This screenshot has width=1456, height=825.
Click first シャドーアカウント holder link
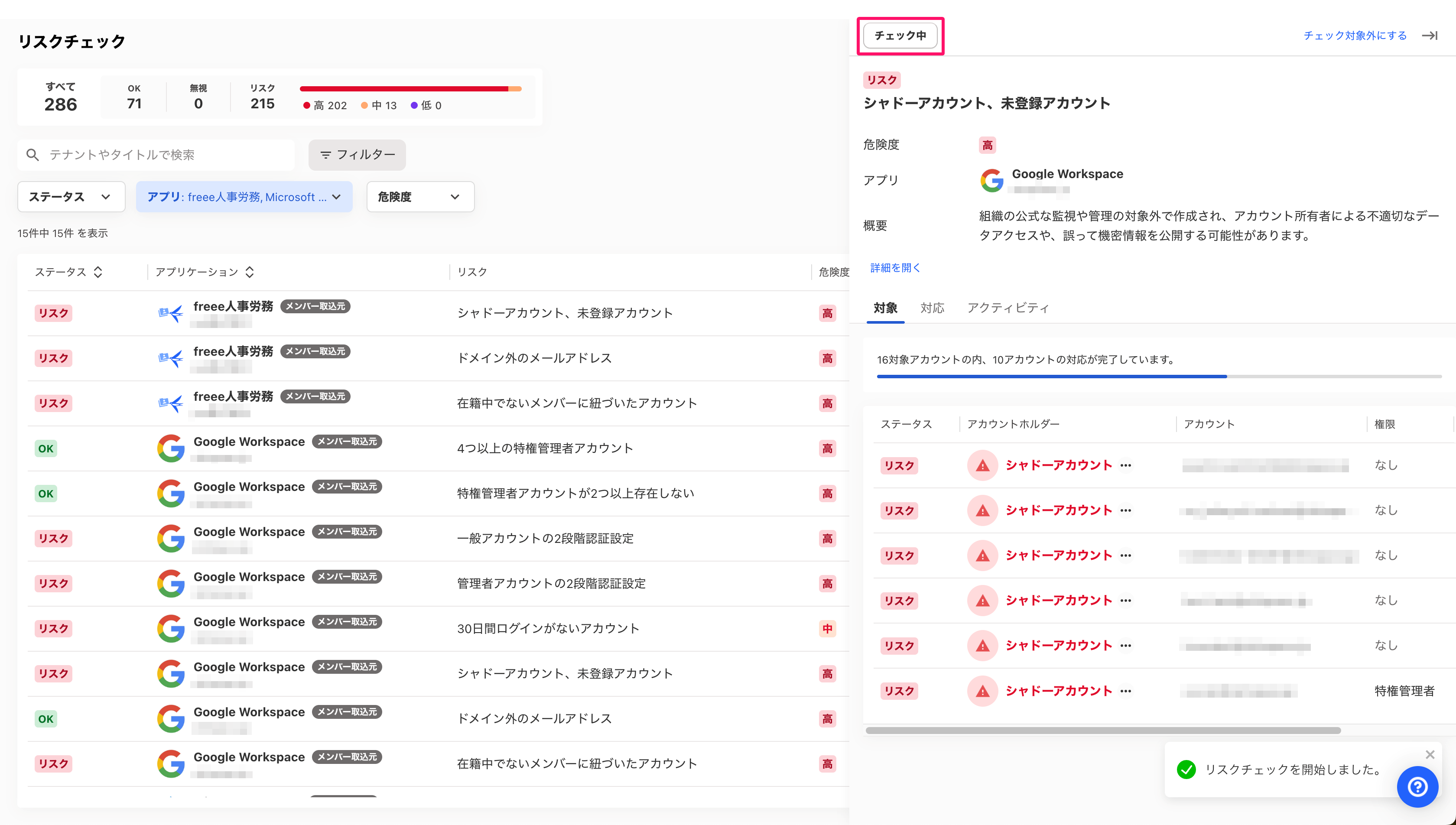click(1059, 465)
